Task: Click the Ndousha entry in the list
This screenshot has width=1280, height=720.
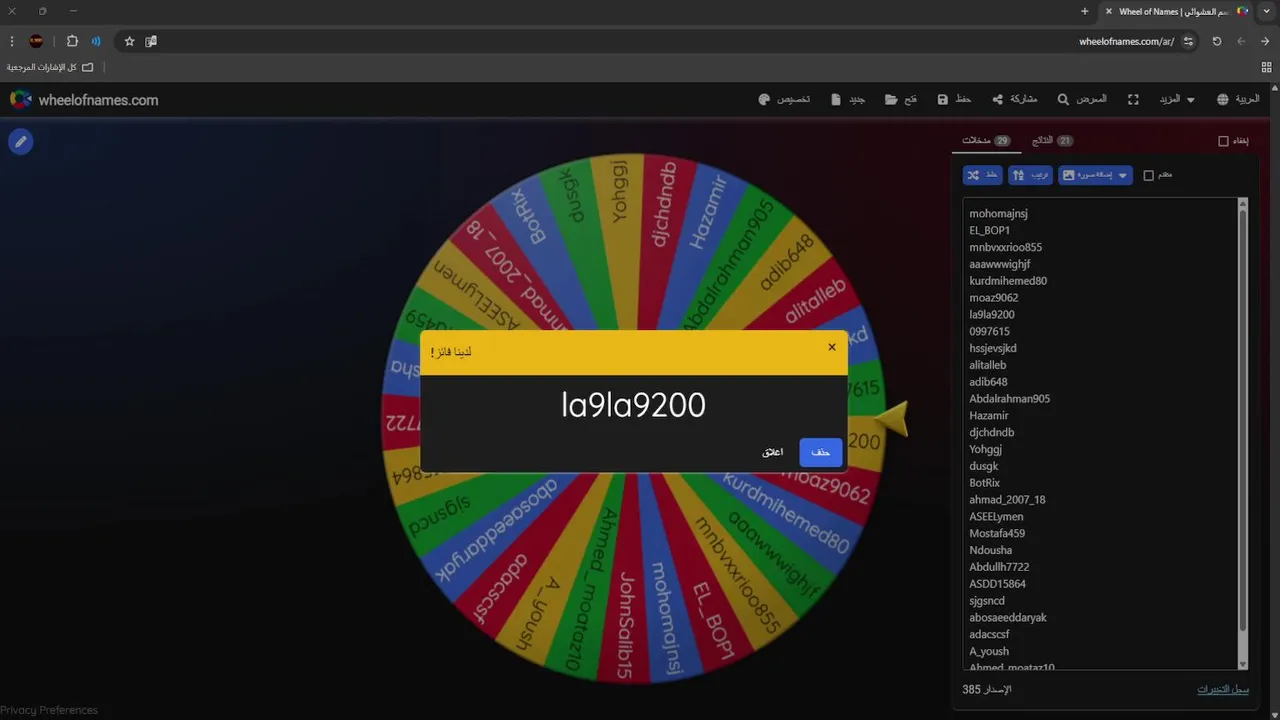Action: tap(990, 550)
